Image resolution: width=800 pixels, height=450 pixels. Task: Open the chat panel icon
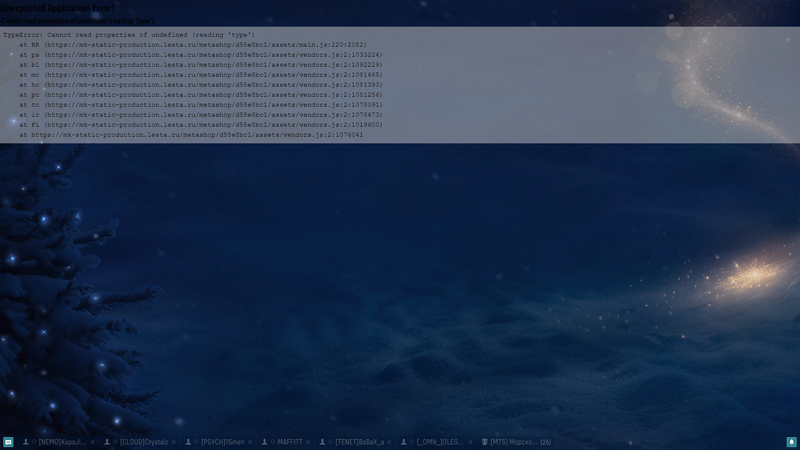pyautogui.click(x=8, y=441)
